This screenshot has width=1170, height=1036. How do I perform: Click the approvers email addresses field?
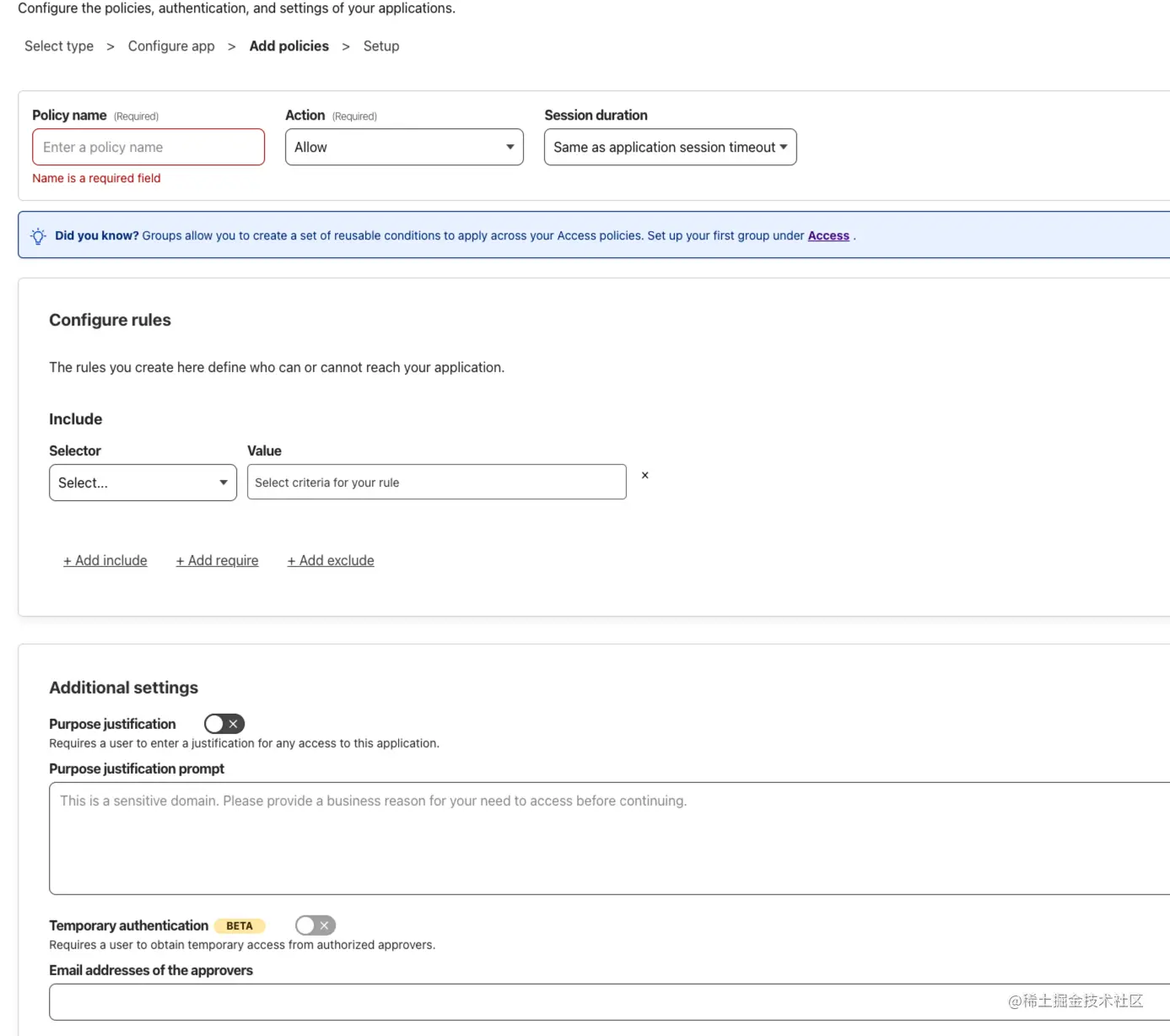coord(609,1002)
